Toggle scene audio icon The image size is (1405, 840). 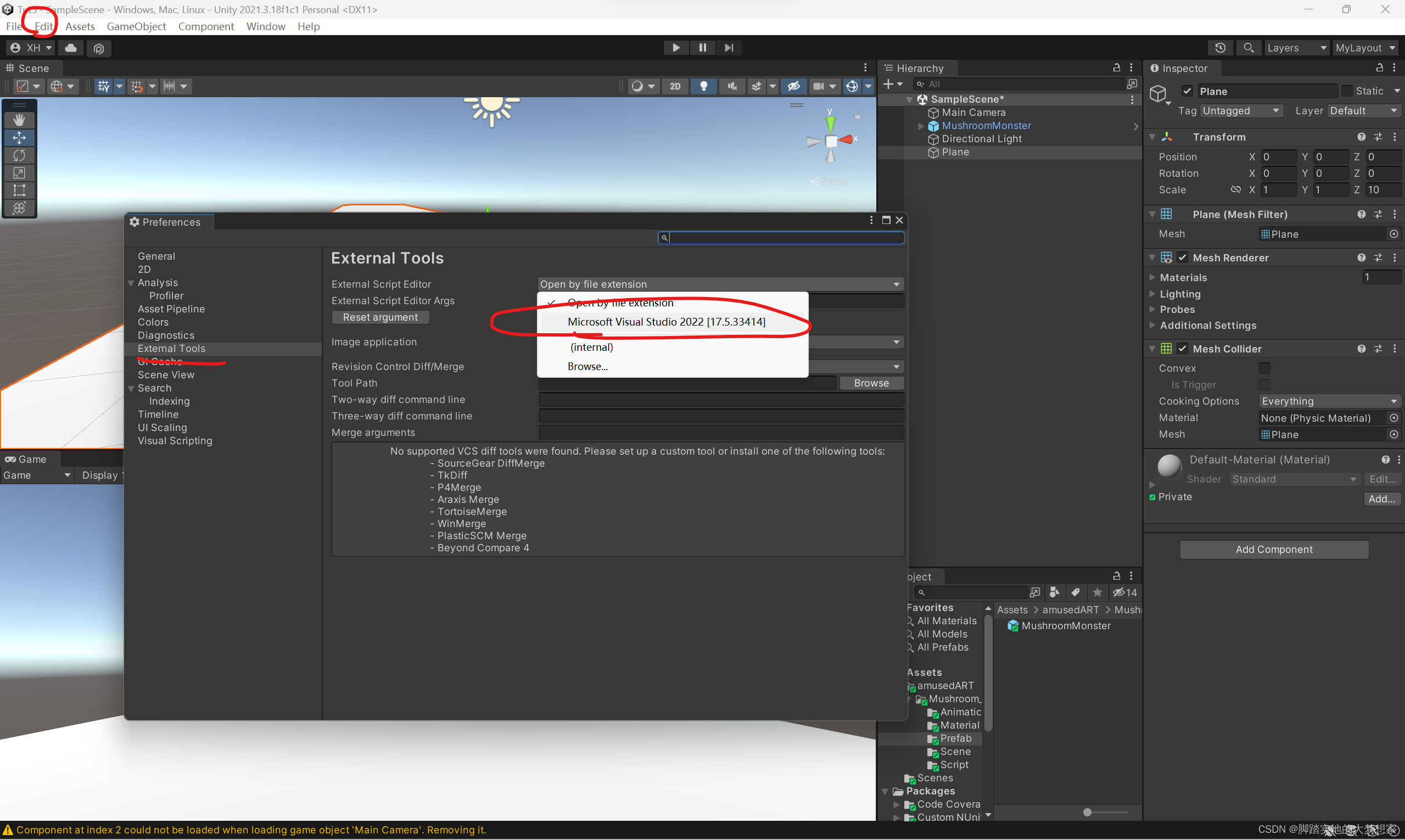pyautogui.click(x=732, y=86)
